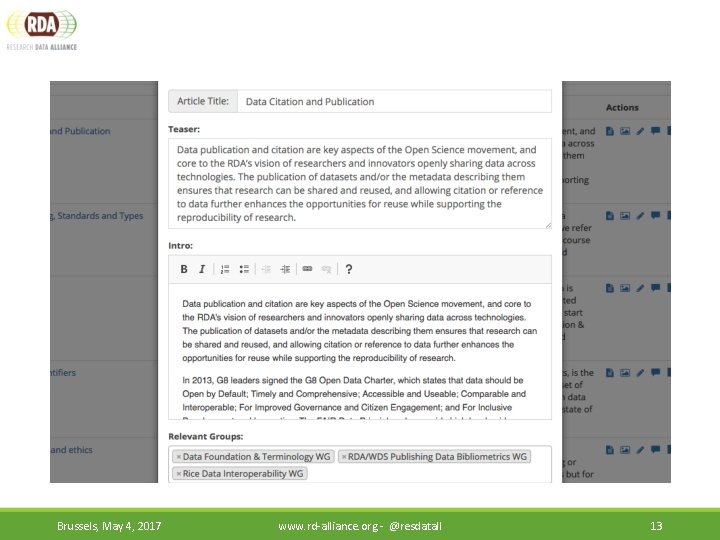Toggle italic formatting in Intro editor
This screenshot has height=540, width=720.
click(202, 269)
